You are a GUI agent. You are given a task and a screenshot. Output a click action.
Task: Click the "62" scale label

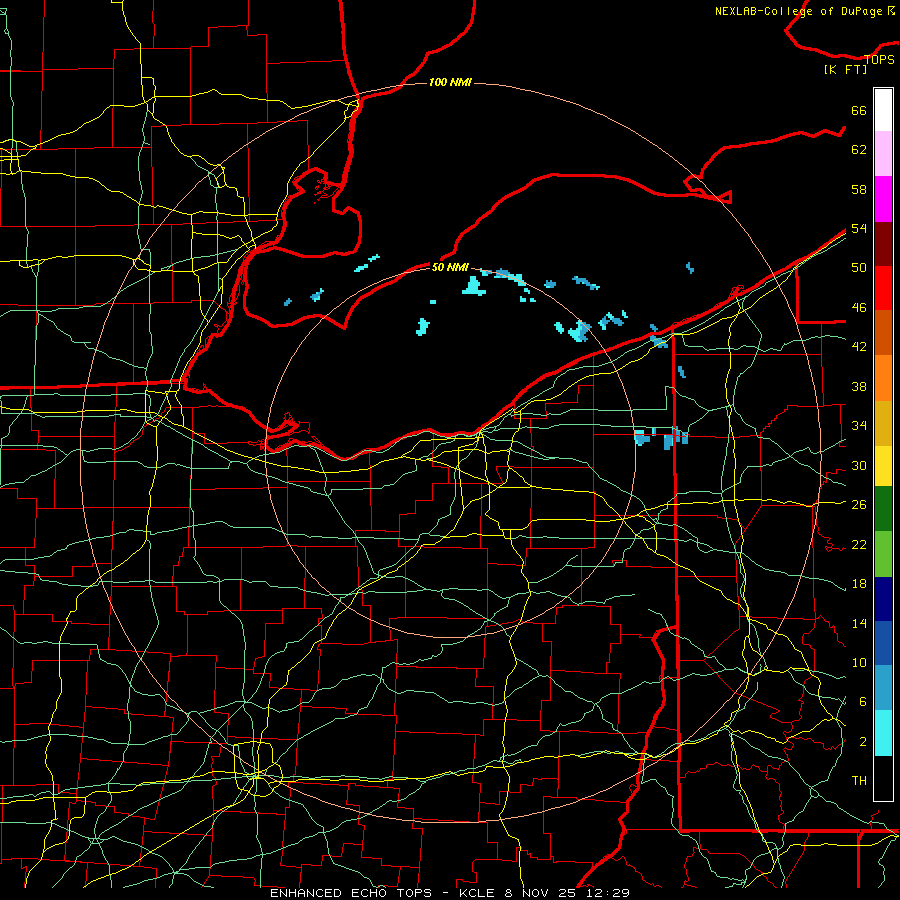(859, 150)
